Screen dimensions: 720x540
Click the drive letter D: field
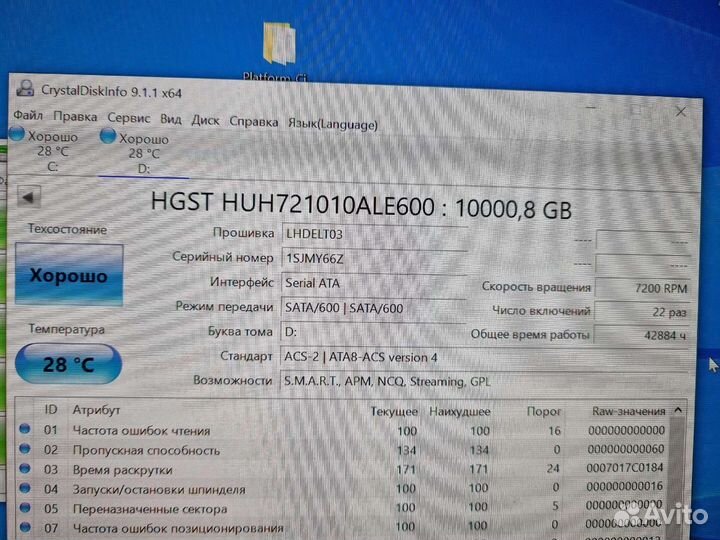[374, 332]
